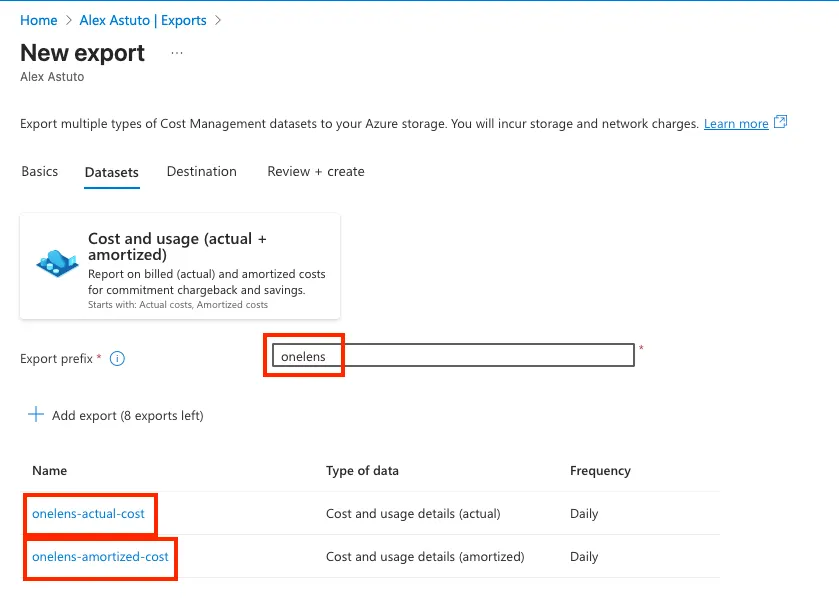Click the Name column header
Screen dimensions: 839x598
pos(49,471)
